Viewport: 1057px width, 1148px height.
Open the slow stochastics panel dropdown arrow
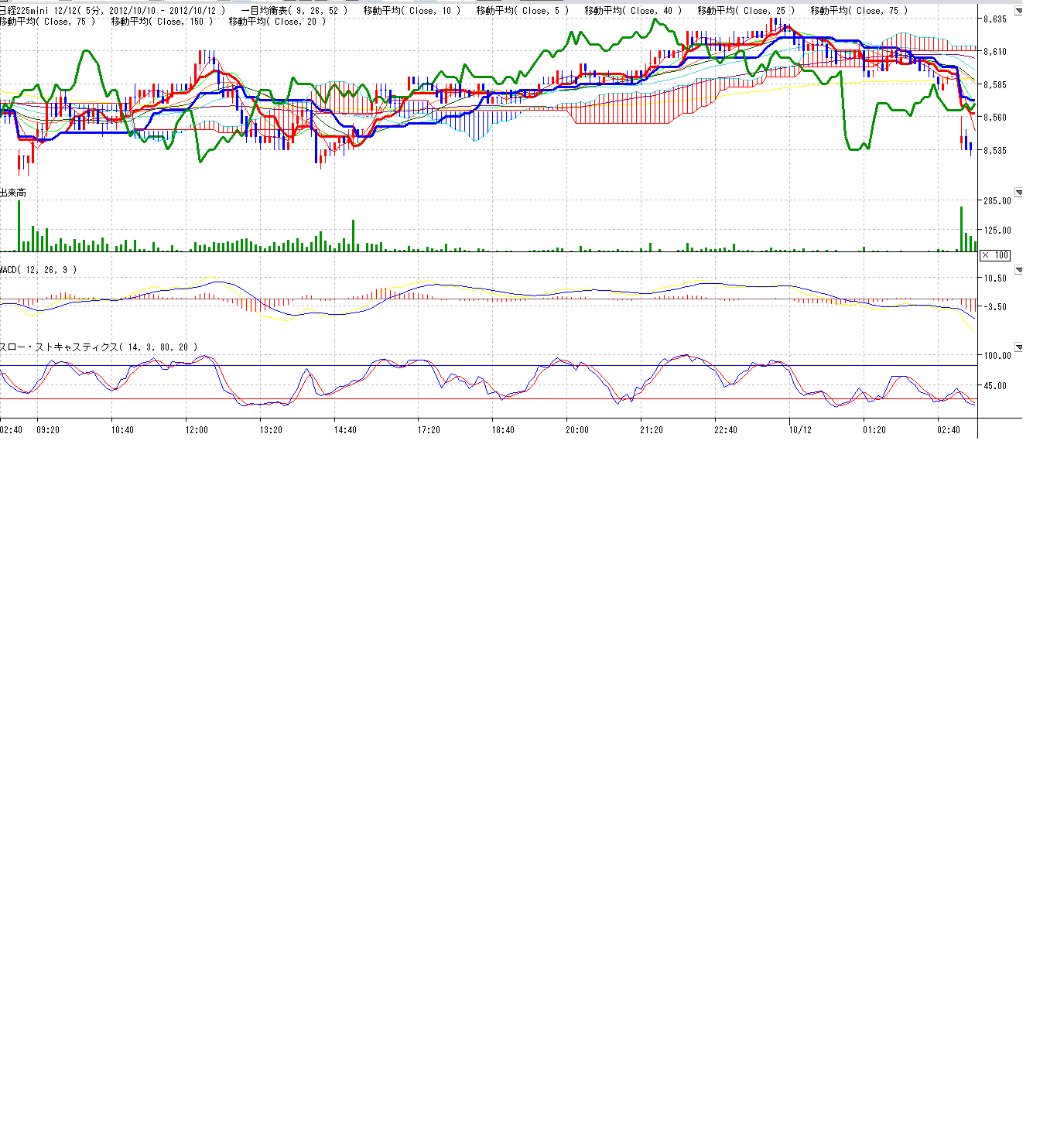[1018, 347]
